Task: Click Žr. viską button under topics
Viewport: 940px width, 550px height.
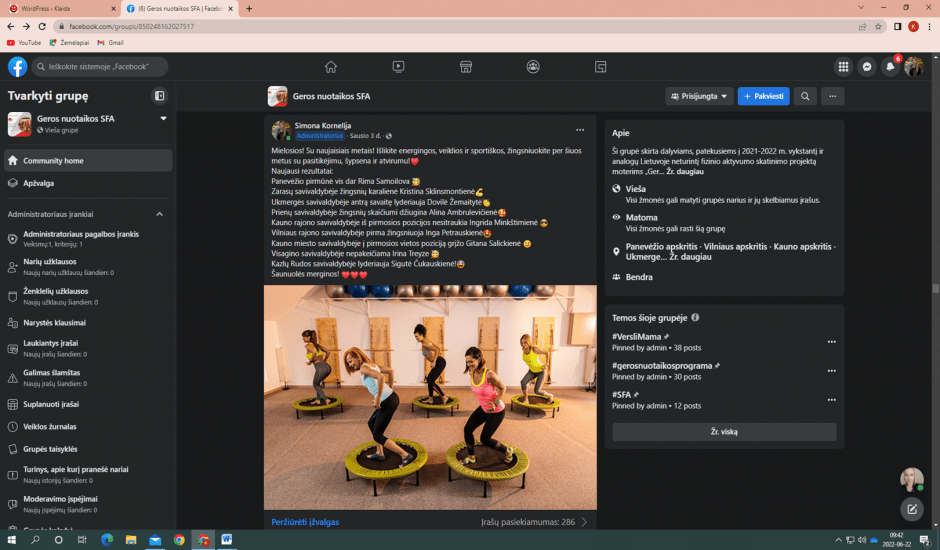Action: click(x=724, y=432)
